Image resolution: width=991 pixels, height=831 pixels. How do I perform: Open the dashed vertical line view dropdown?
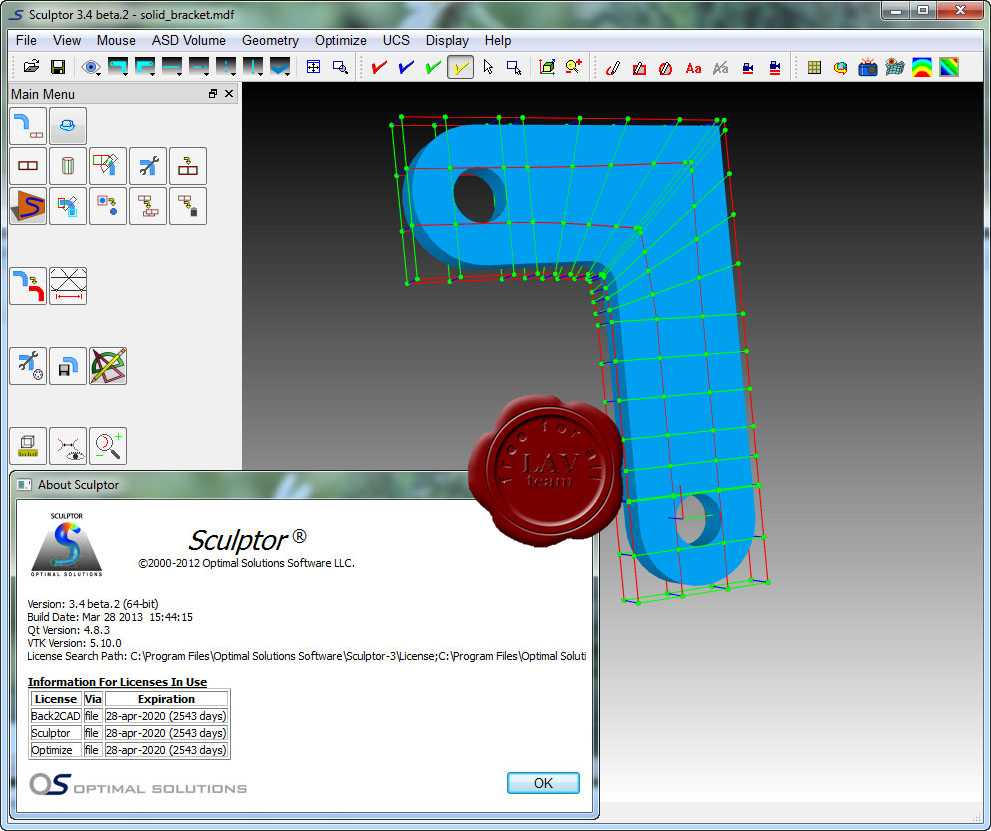226,67
